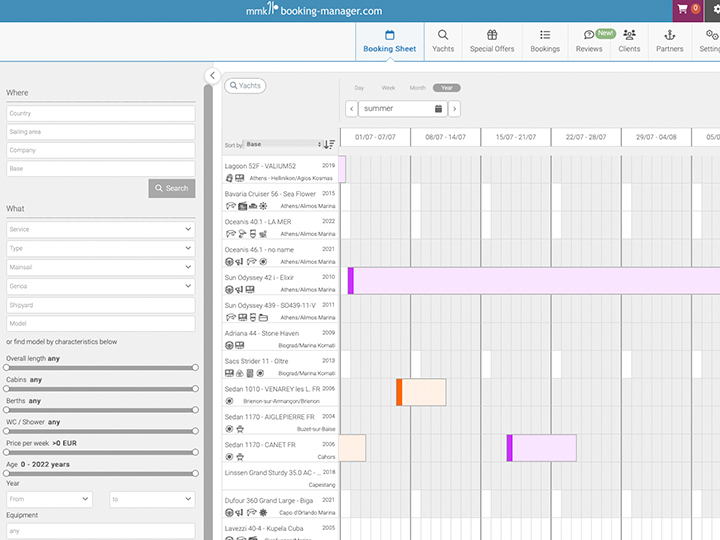Open the Clients tab

[629, 42]
